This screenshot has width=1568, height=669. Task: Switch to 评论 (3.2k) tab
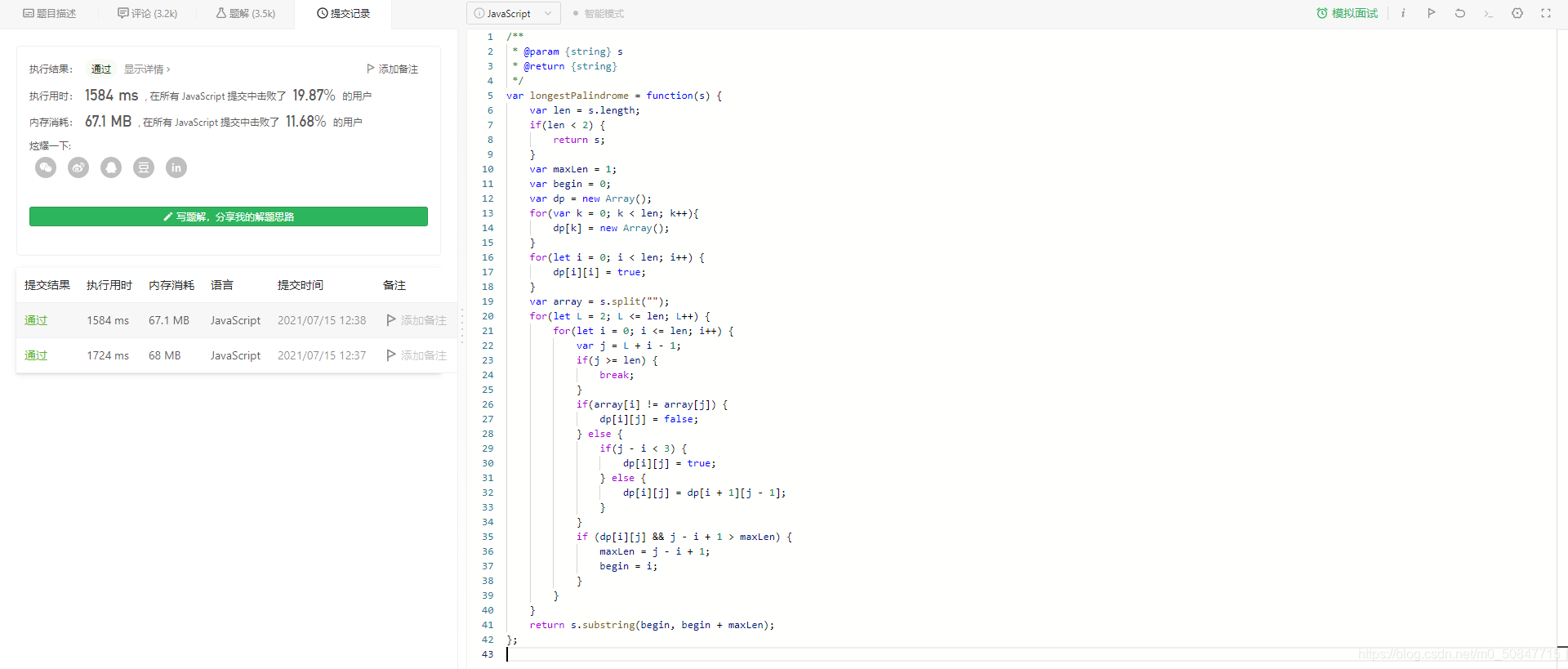[147, 14]
